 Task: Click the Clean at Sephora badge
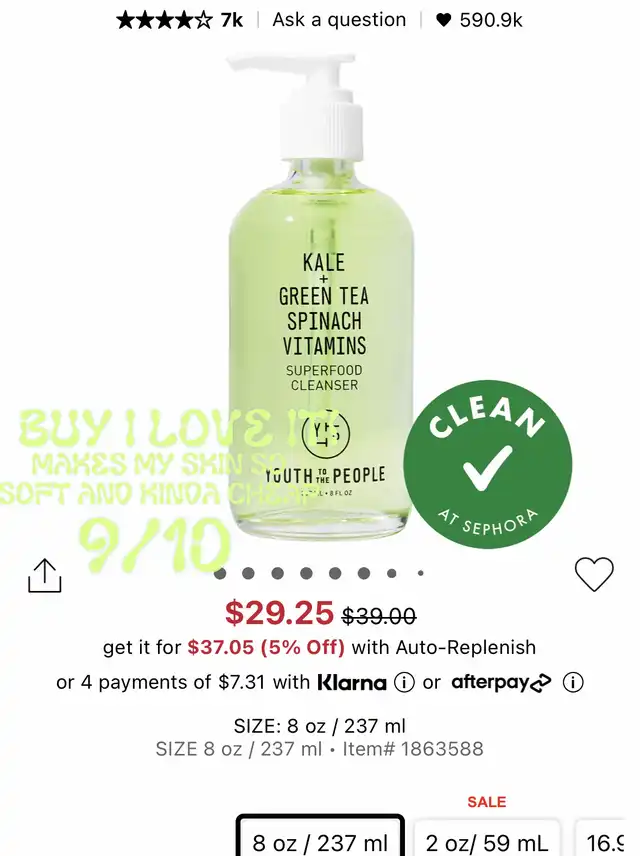tap(488, 465)
